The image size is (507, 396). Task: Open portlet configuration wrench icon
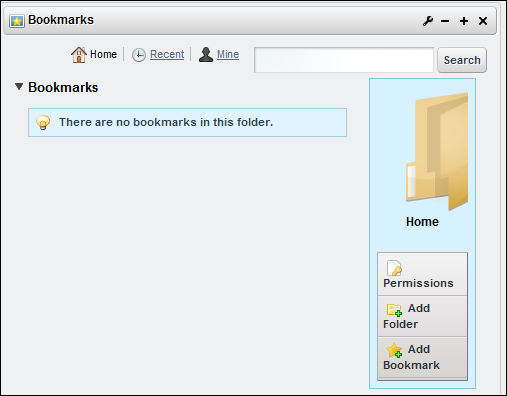pyautogui.click(x=428, y=21)
